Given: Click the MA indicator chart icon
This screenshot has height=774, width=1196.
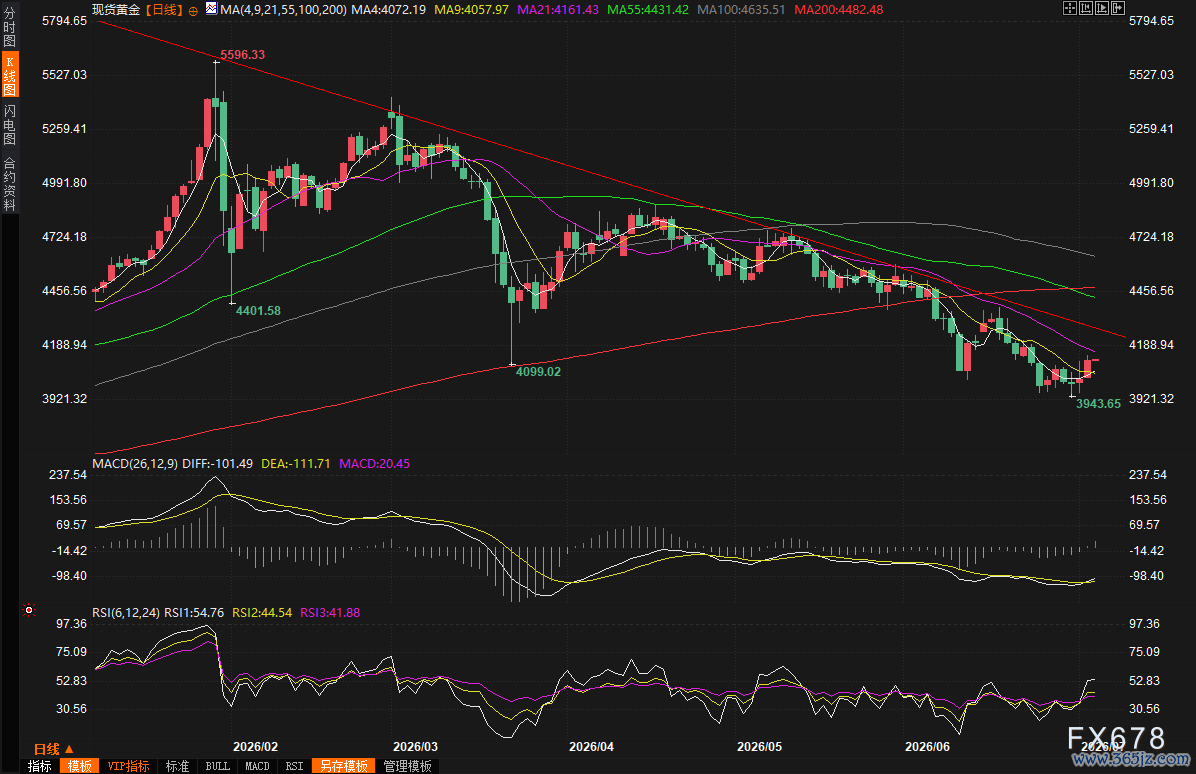Looking at the screenshot, I should pos(211,9).
